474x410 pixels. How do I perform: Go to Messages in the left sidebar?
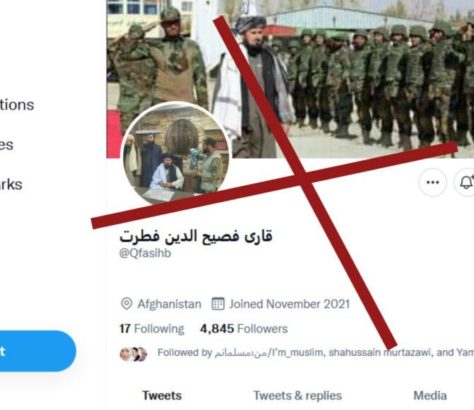coord(7,145)
